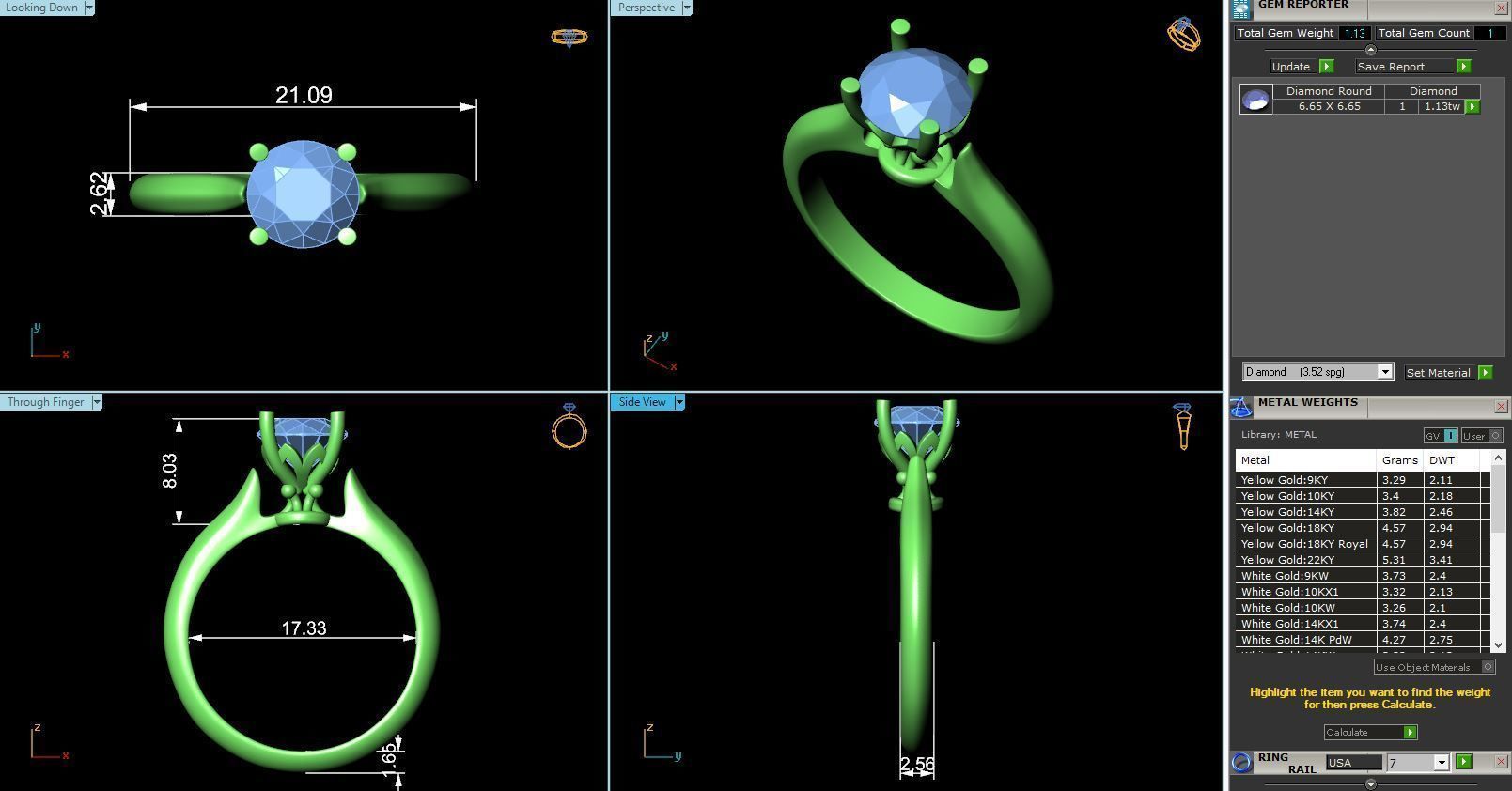This screenshot has width=1512, height=791.
Task: Click the Perspective viewport label
Action: [x=647, y=8]
